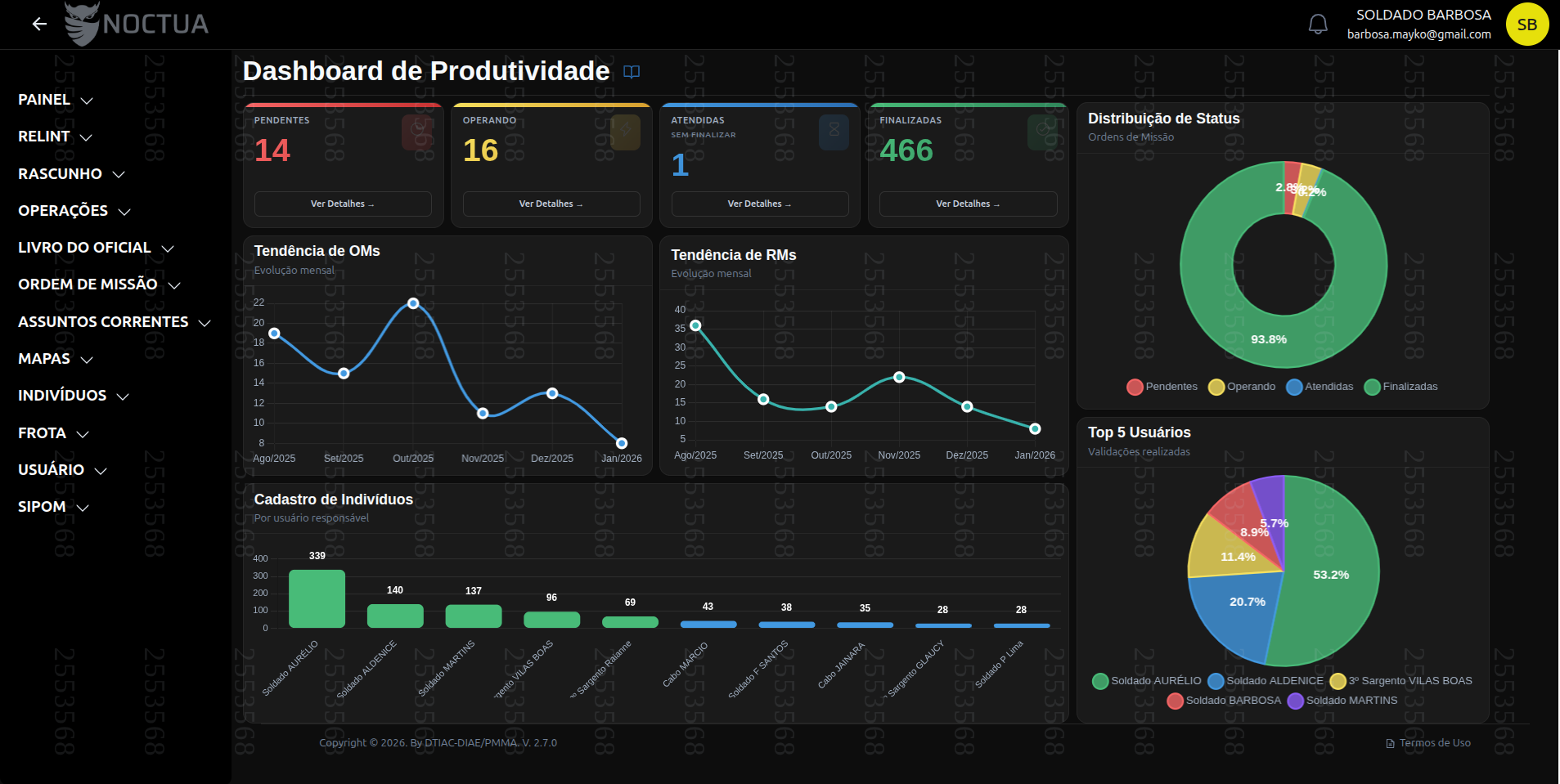Expand the LIVRO DO OFICIAL menu

[95, 248]
